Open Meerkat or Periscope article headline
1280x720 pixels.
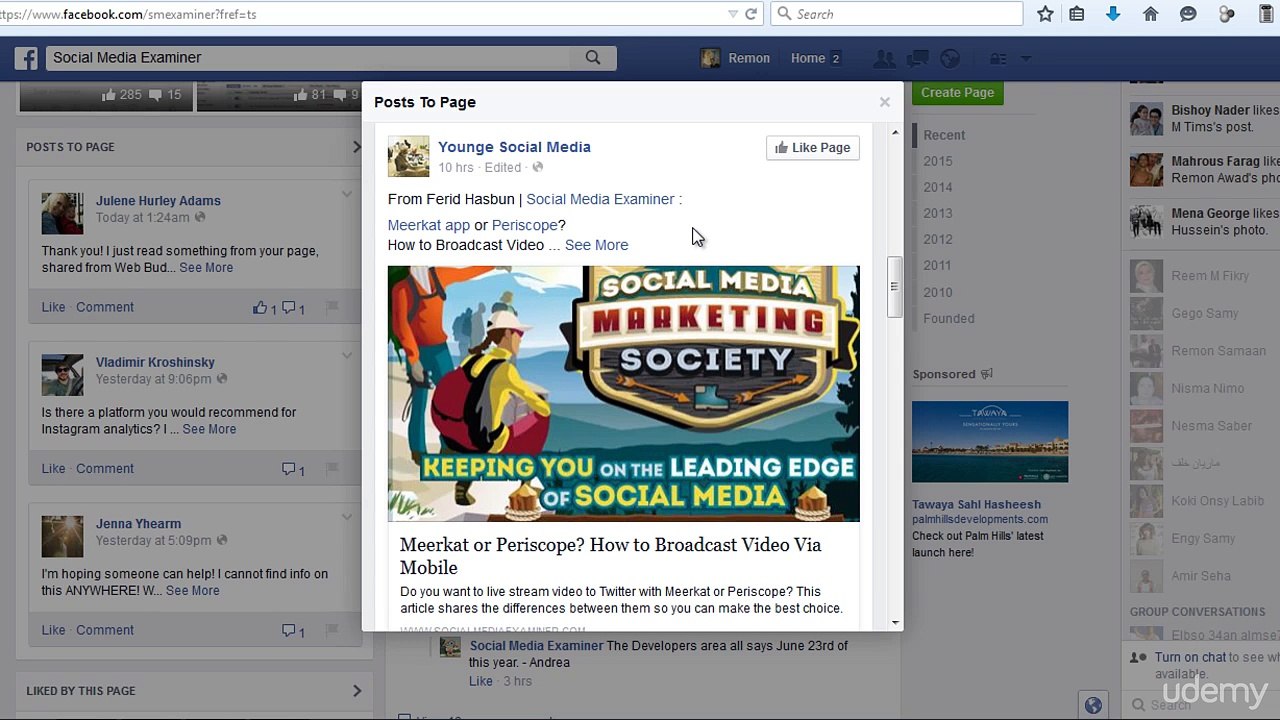610,556
